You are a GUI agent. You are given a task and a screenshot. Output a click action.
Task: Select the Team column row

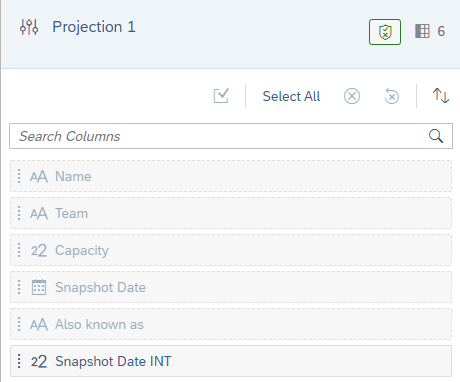click(231, 213)
